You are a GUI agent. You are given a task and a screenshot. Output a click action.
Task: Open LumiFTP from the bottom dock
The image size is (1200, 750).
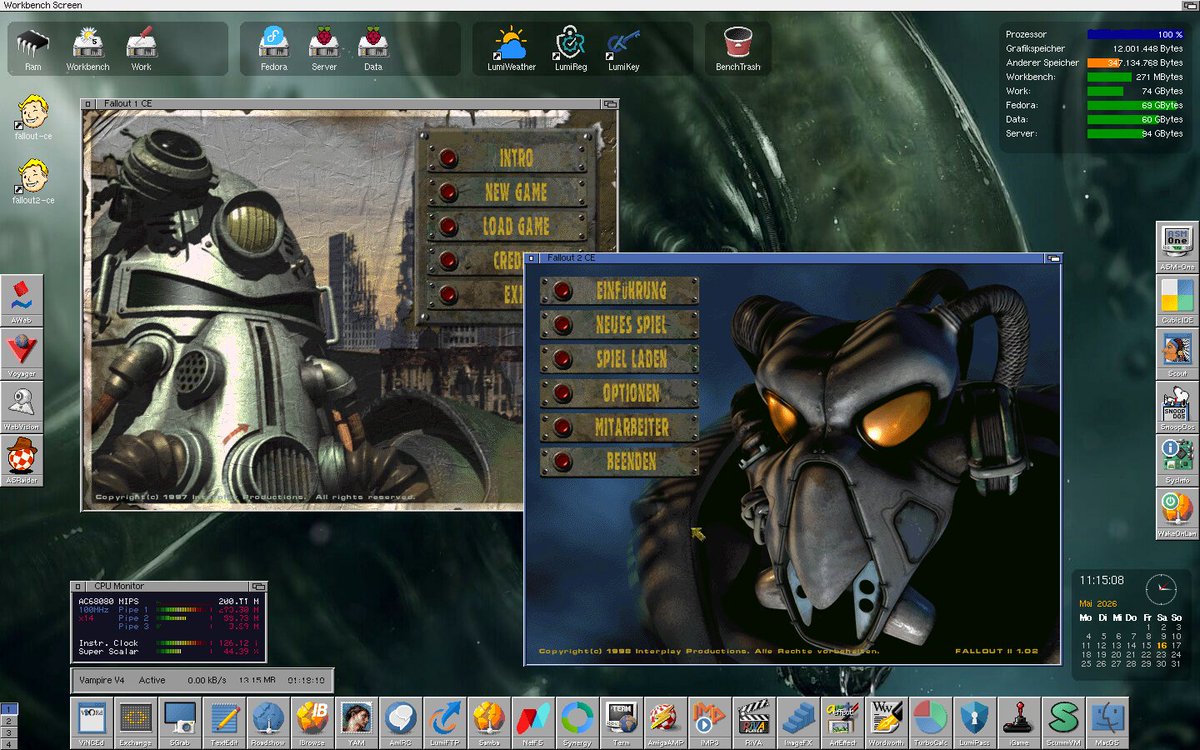click(x=444, y=723)
